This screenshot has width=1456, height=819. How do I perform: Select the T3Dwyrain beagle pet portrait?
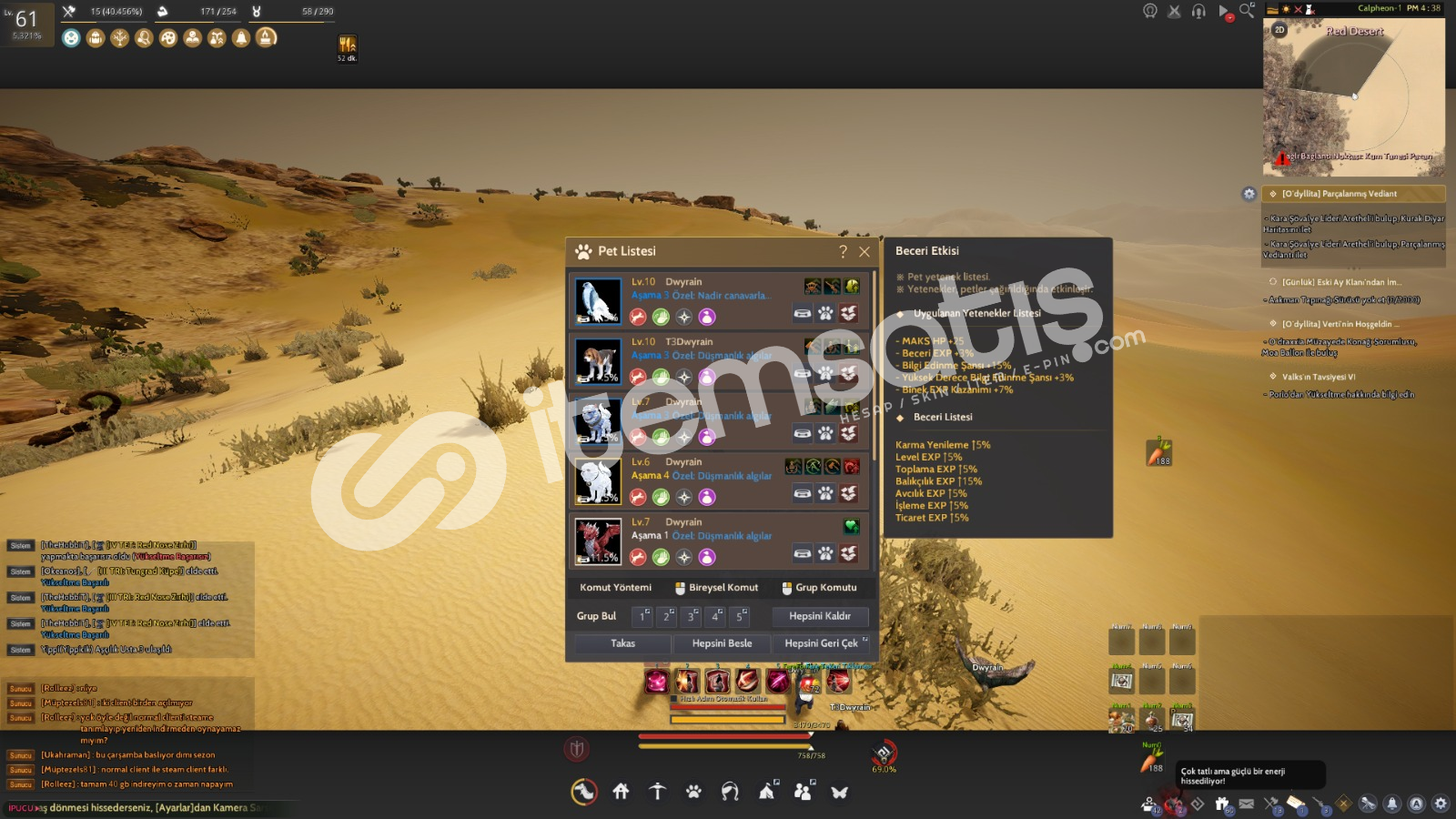(598, 361)
